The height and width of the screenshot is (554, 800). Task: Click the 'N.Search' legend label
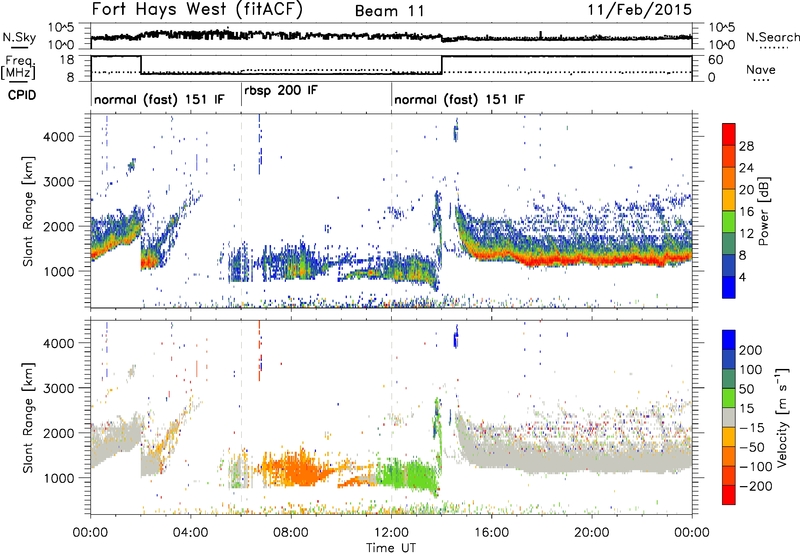click(x=772, y=37)
